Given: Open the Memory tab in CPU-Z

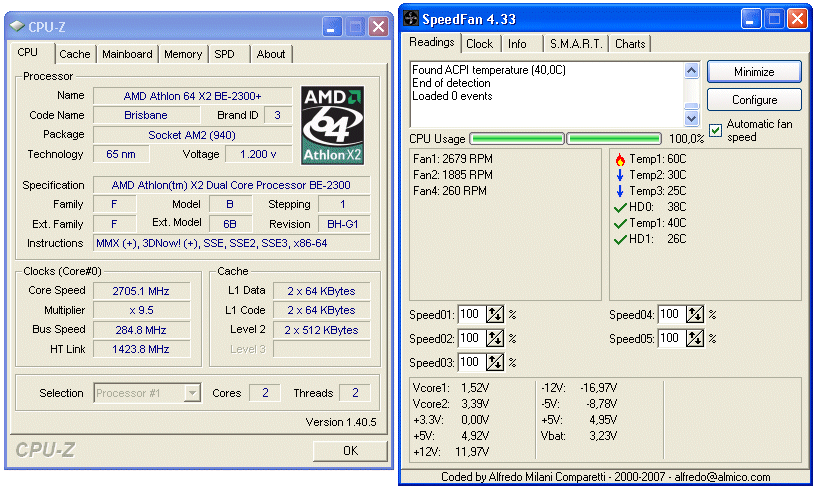Looking at the screenshot, I should [183, 54].
